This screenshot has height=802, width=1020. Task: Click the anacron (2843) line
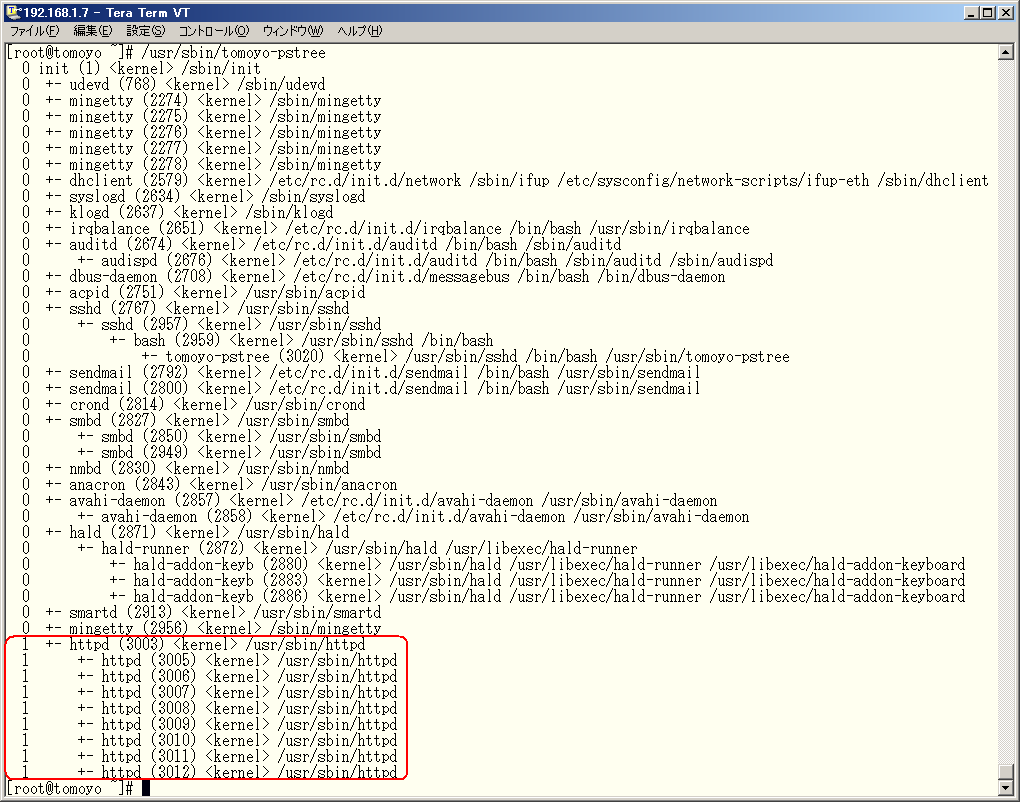[x=209, y=484]
